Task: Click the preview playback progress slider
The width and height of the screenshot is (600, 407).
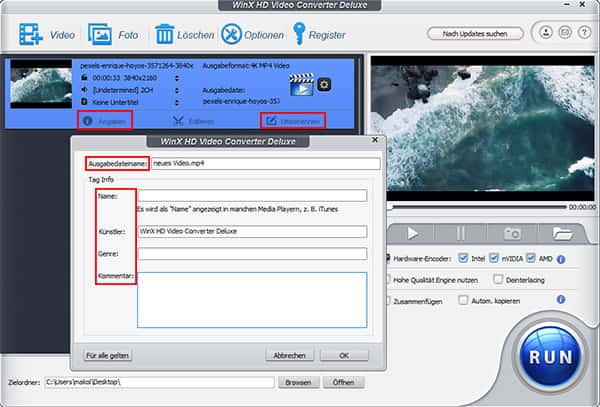Action: point(477,207)
